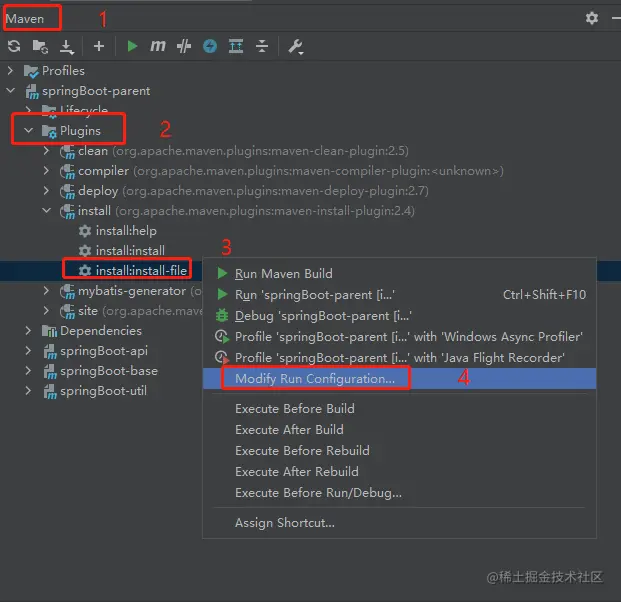Screen dimensions: 621x602
Task: Click the text '(org.apache.maven.plugins:maven-deploy-plugin:2.7)'
Action: (x=275, y=191)
